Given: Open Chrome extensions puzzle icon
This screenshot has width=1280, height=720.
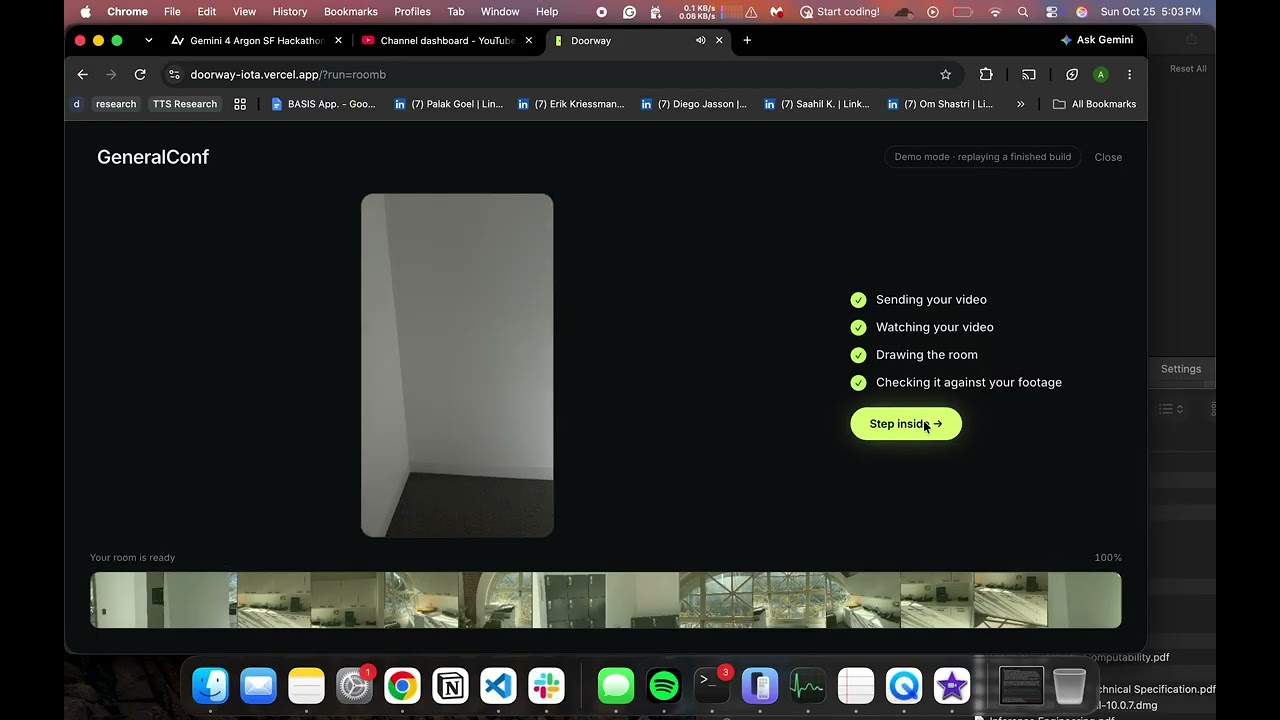Looking at the screenshot, I should pos(986,74).
